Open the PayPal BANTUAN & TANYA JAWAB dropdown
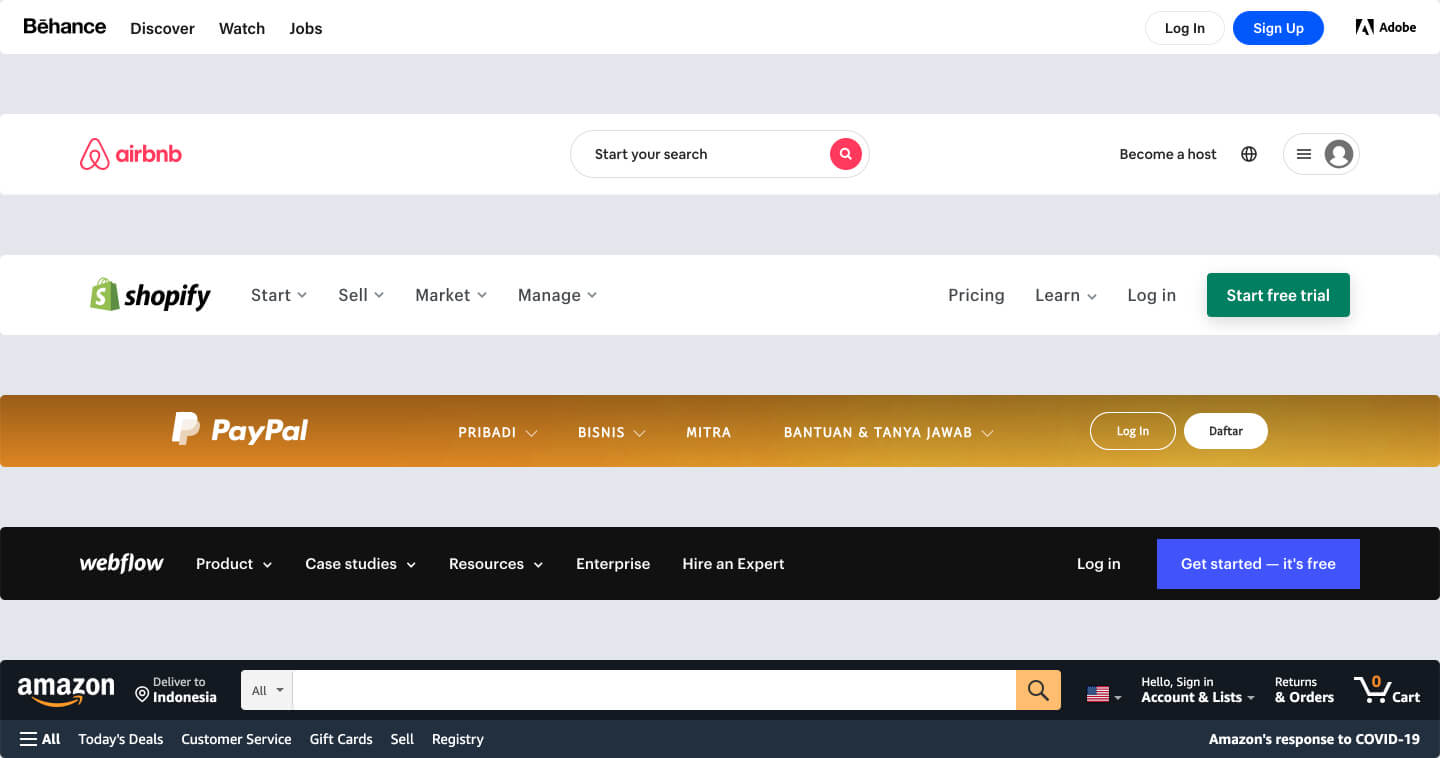Viewport: 1440px width, 758px height. [x=878, y=432]
